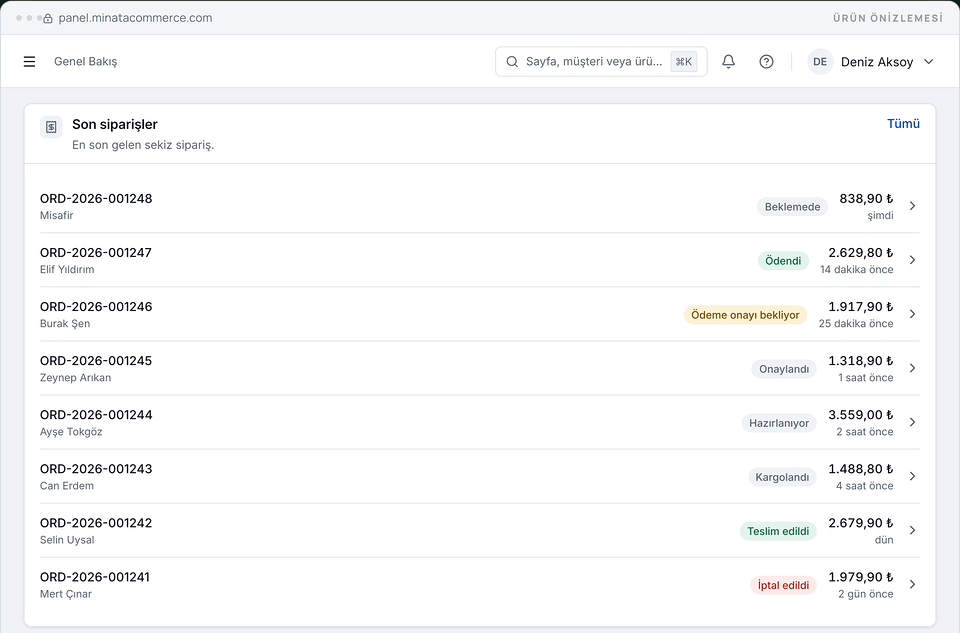Image resolution: width=960 pixels, height=633 pixels.
Task: Click customer name Ayşe Tokgöz
Action: [71, 432]
